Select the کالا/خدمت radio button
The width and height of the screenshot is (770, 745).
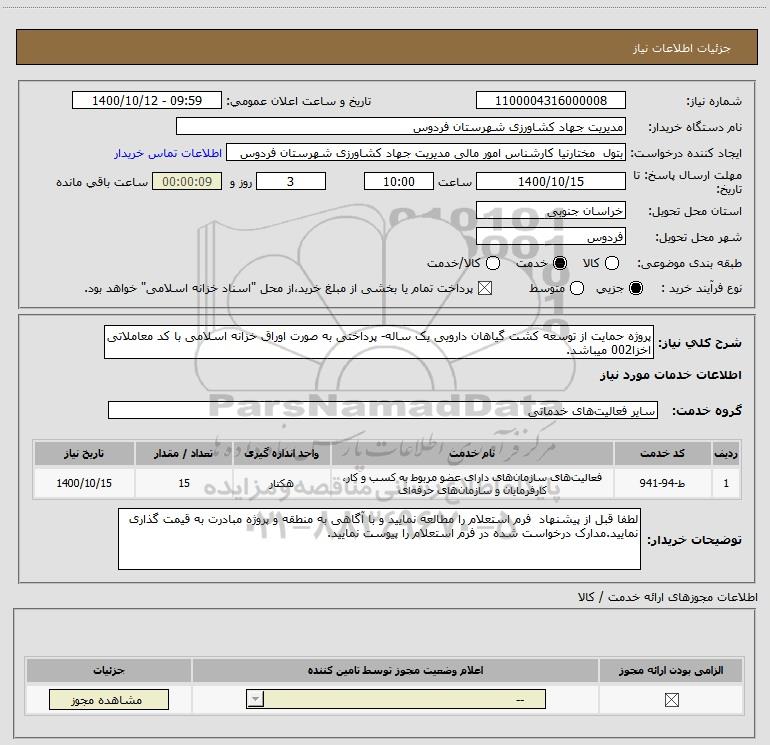493,263
